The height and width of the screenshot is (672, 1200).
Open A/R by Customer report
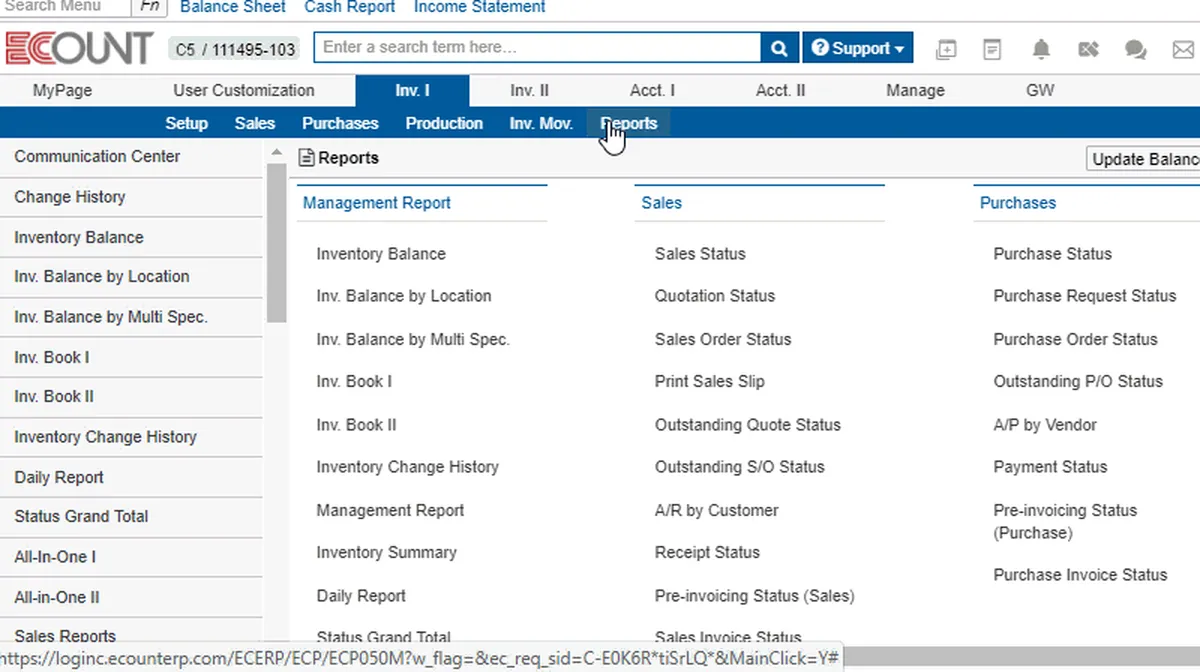(x=717, y=510)
